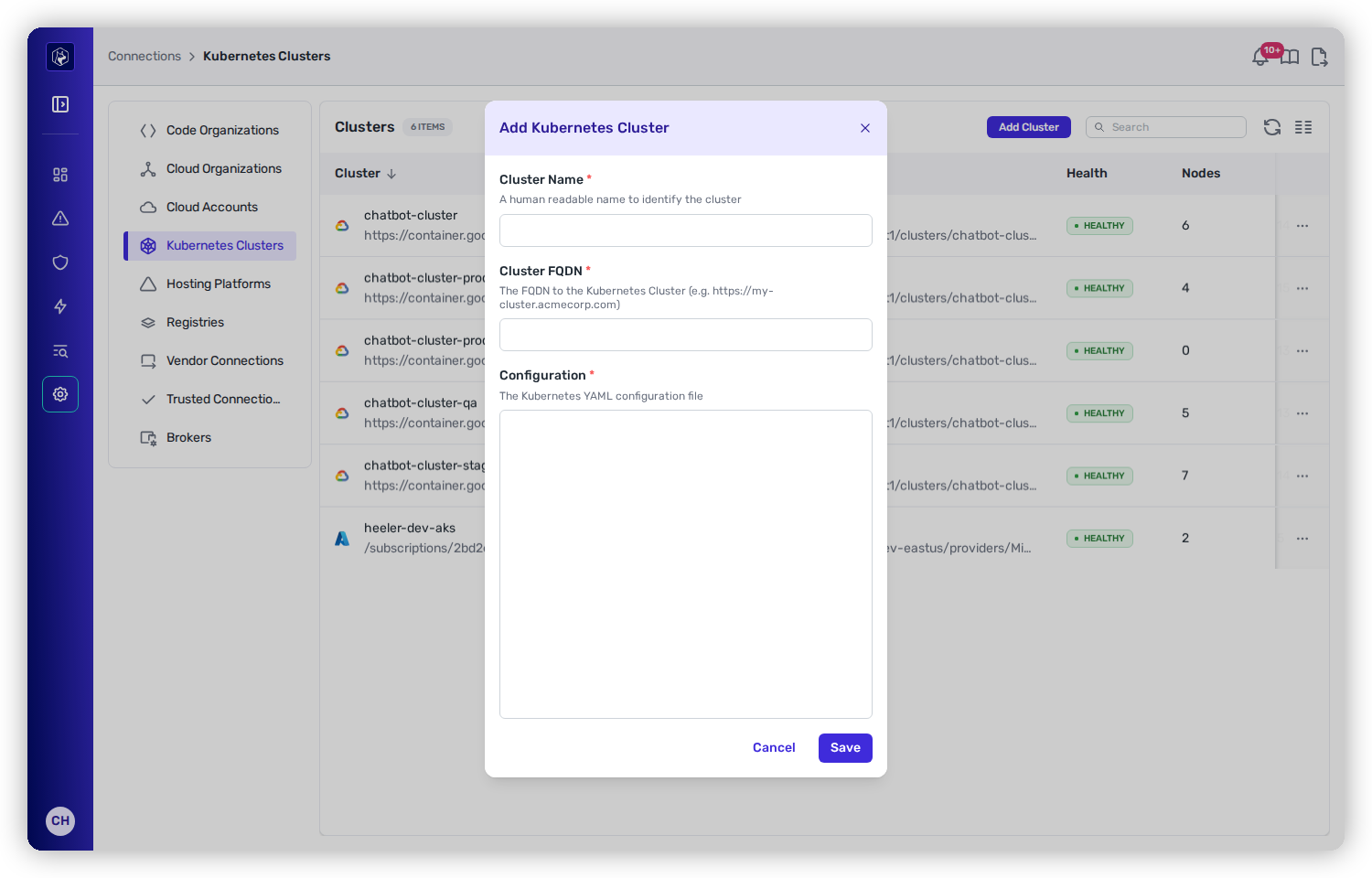The image size is (1372, 878).
Task: Open Vendor Connections in the settings menu
Action: click(x=210, y=360)
